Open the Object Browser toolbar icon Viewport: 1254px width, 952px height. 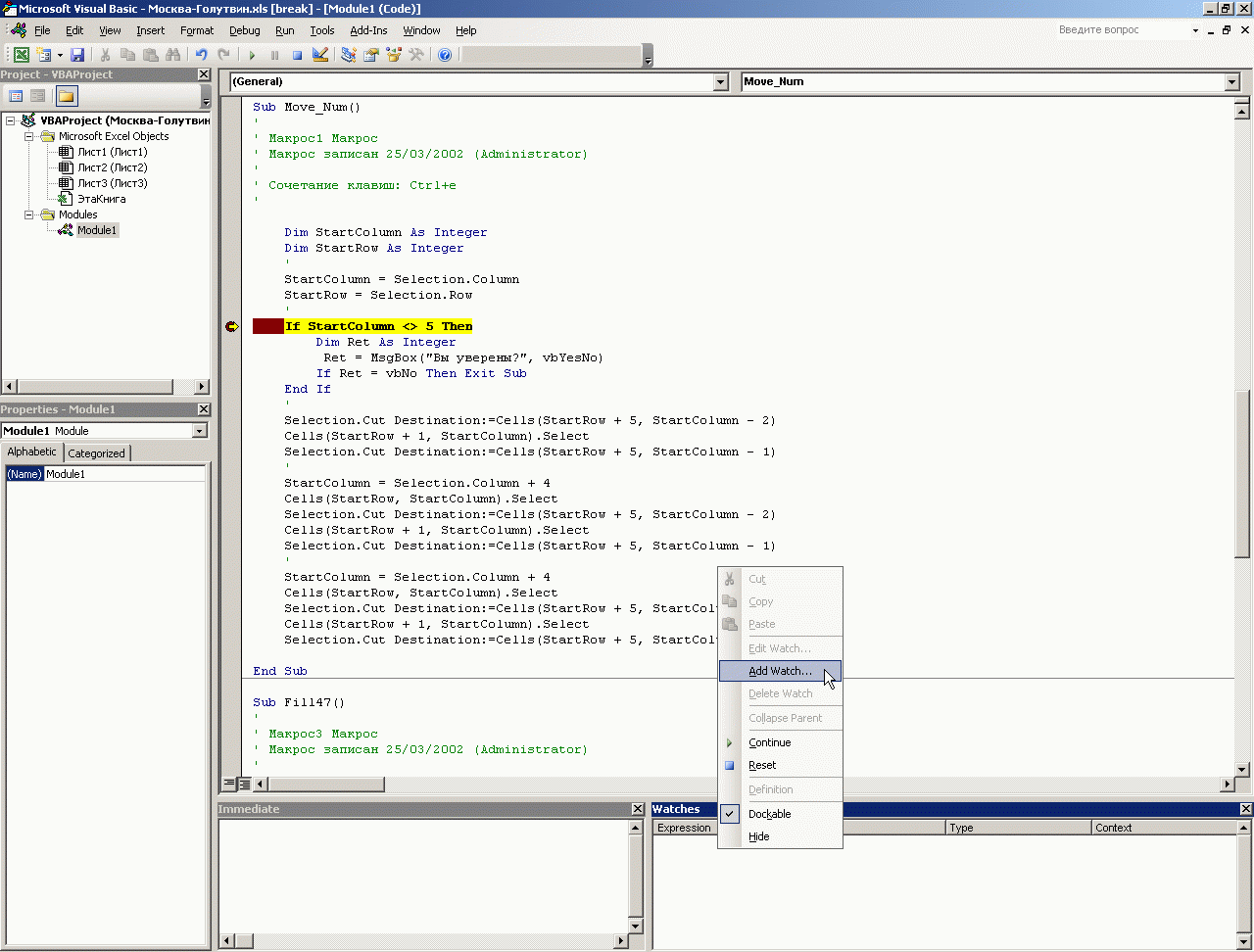click(394, 55)
